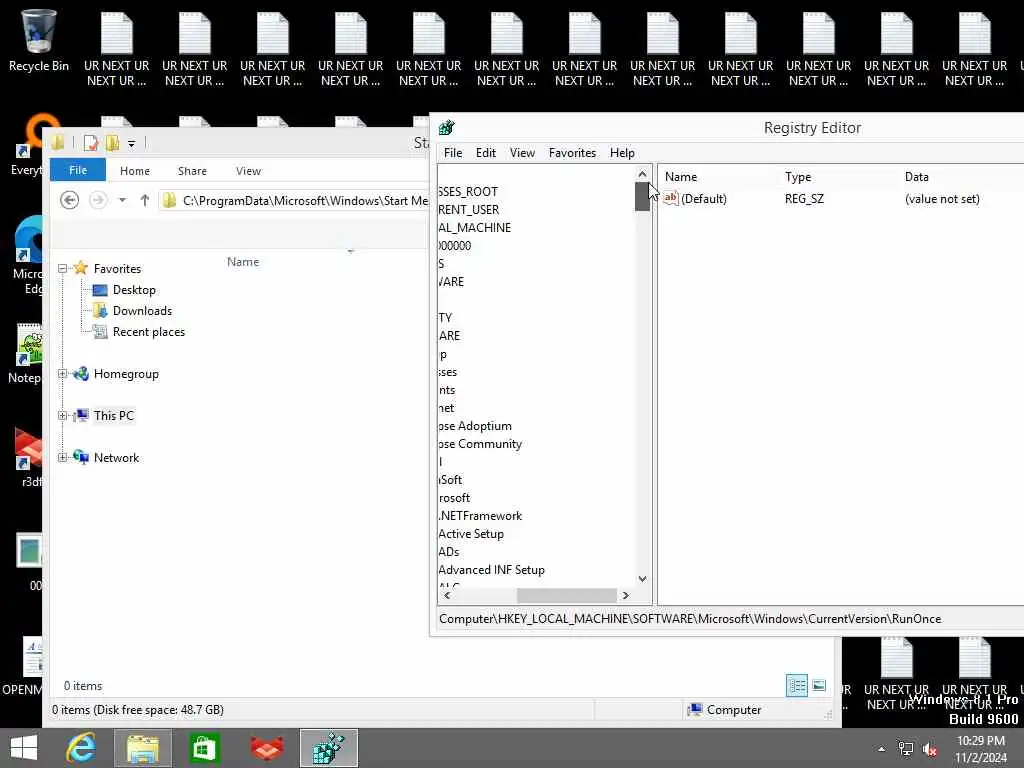Click the network tray icon
The width and height of the screenshot is (1024, 768).
[x=906, y=749]
